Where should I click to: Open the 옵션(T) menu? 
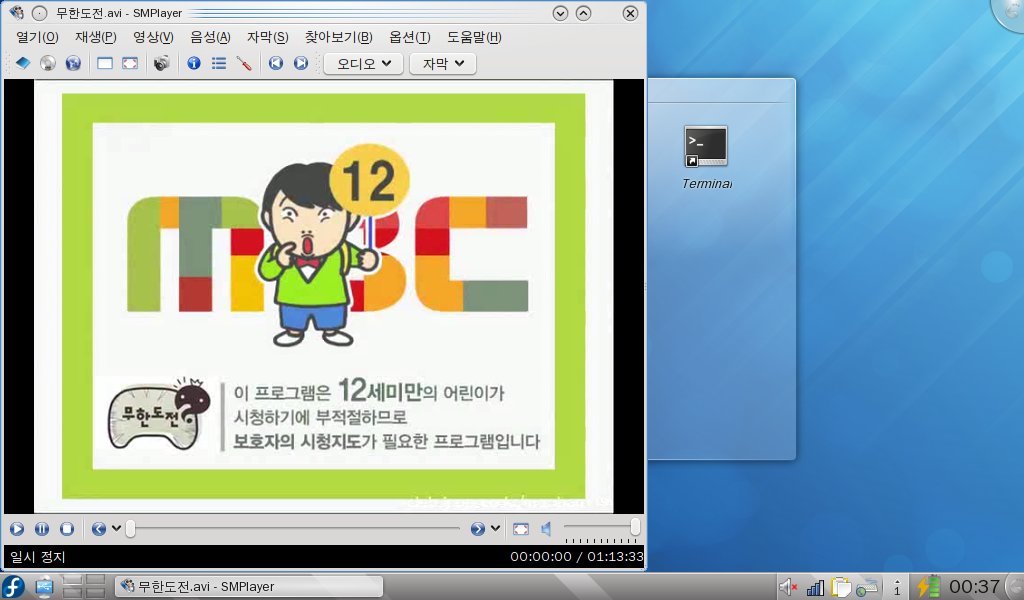pyautogui.click(x=409, y=37)
